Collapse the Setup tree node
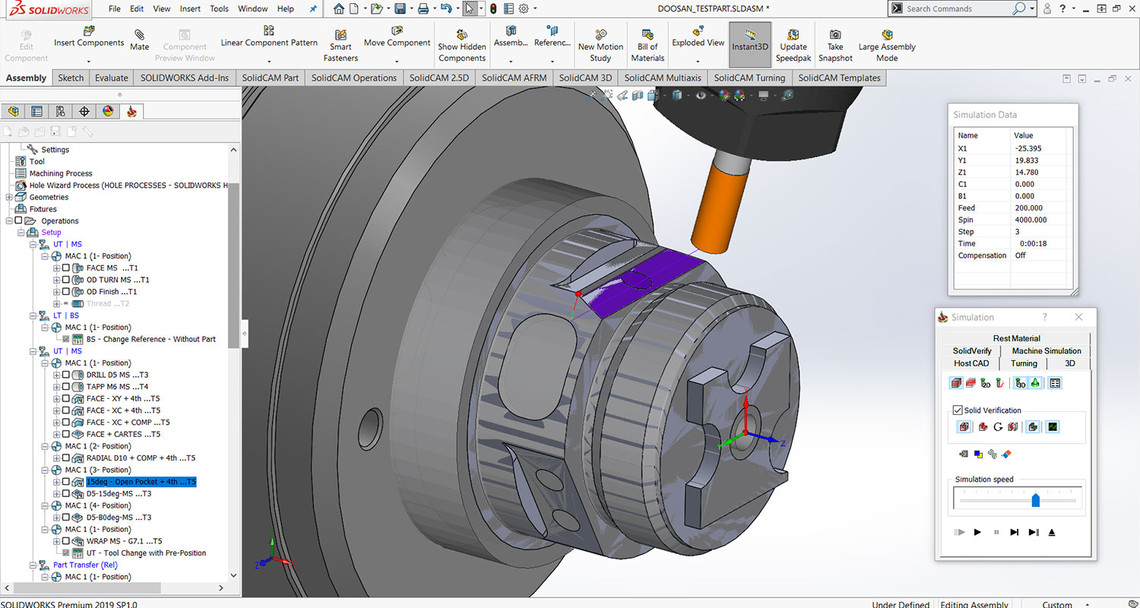 coord(21,233)
